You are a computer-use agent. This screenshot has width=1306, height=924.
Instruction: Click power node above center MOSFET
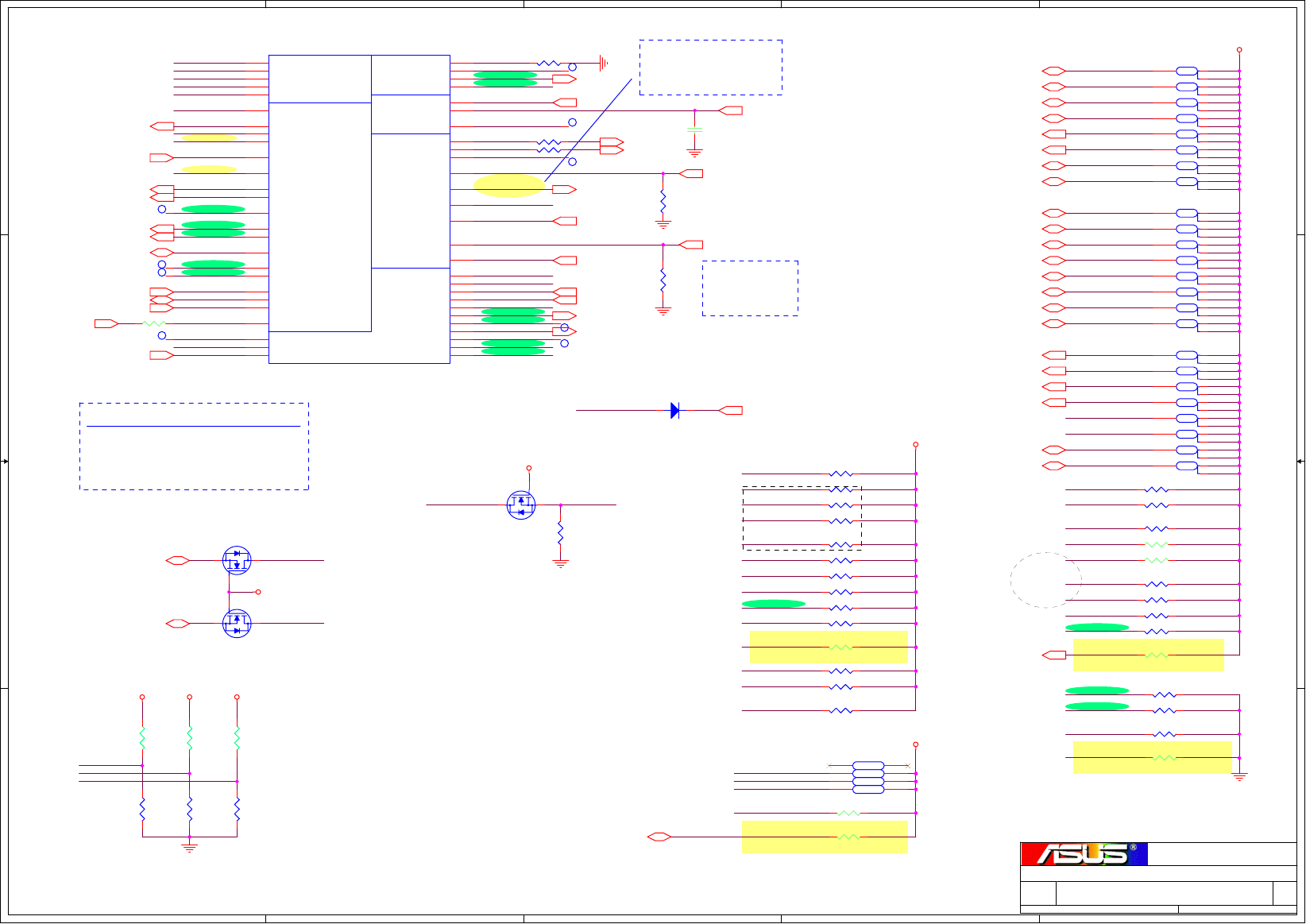pyautogui.click(x=529, y=468)
